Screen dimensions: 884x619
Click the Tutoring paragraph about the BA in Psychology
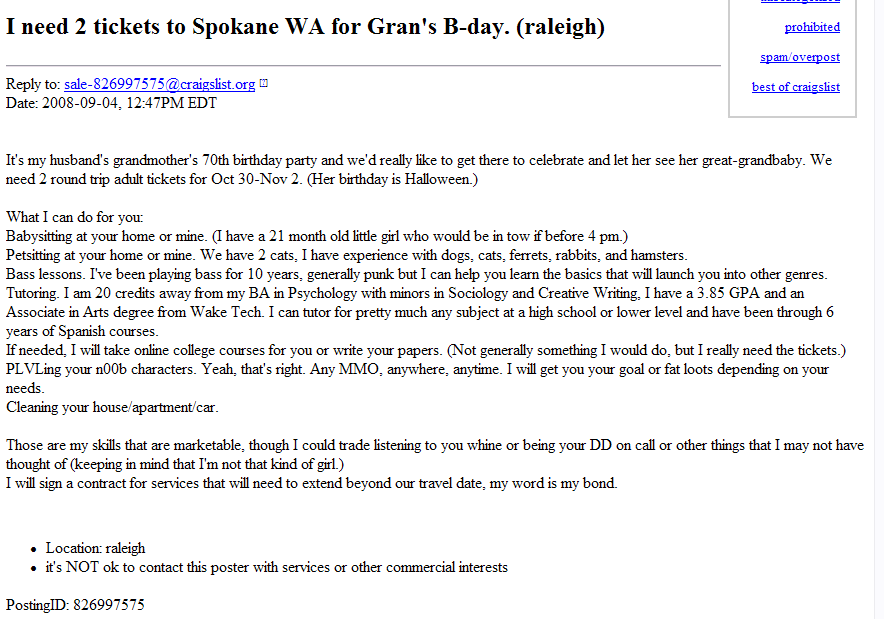click(420, 312)
